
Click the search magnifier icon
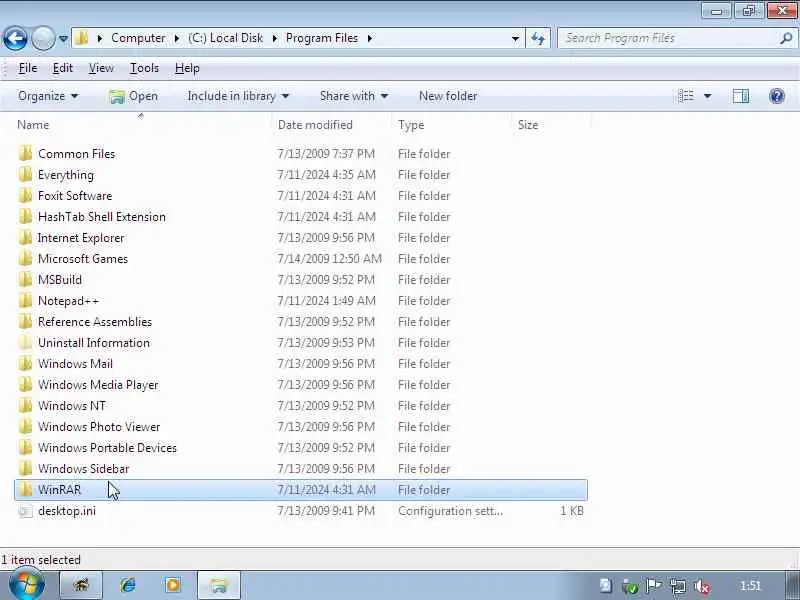[x=786, y=38]
